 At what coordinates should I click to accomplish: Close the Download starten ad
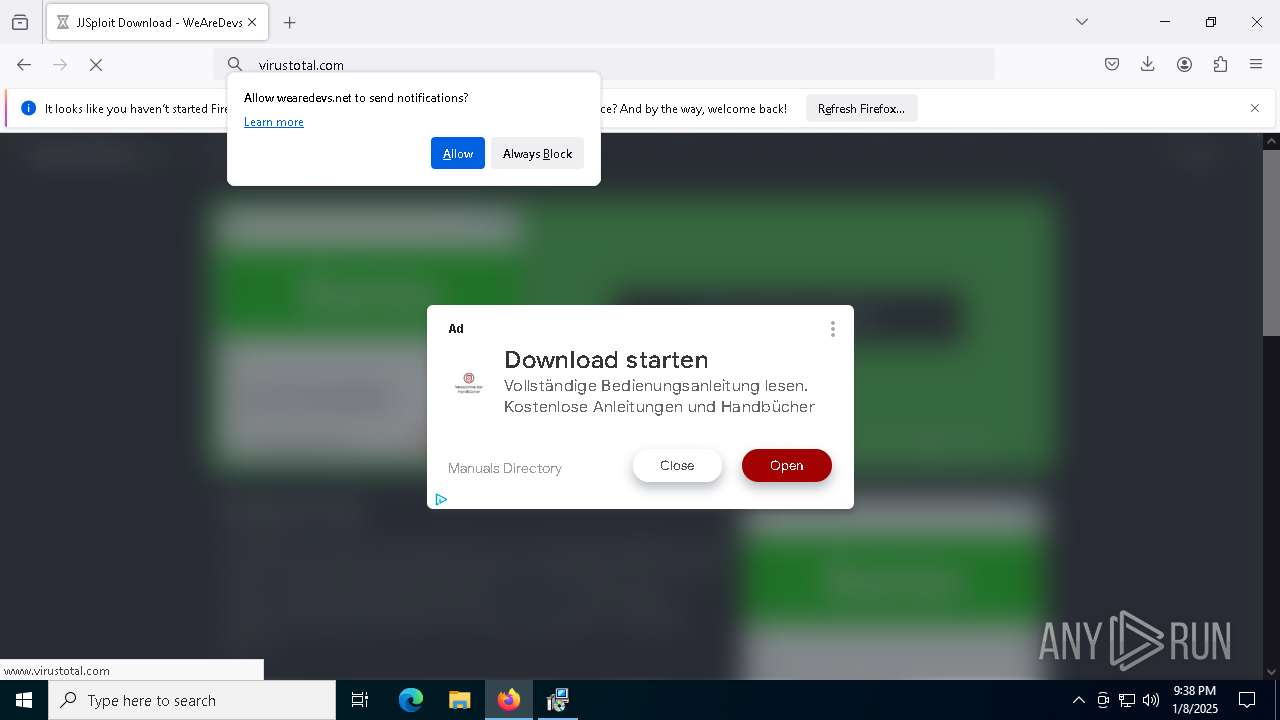click(677, 465)
